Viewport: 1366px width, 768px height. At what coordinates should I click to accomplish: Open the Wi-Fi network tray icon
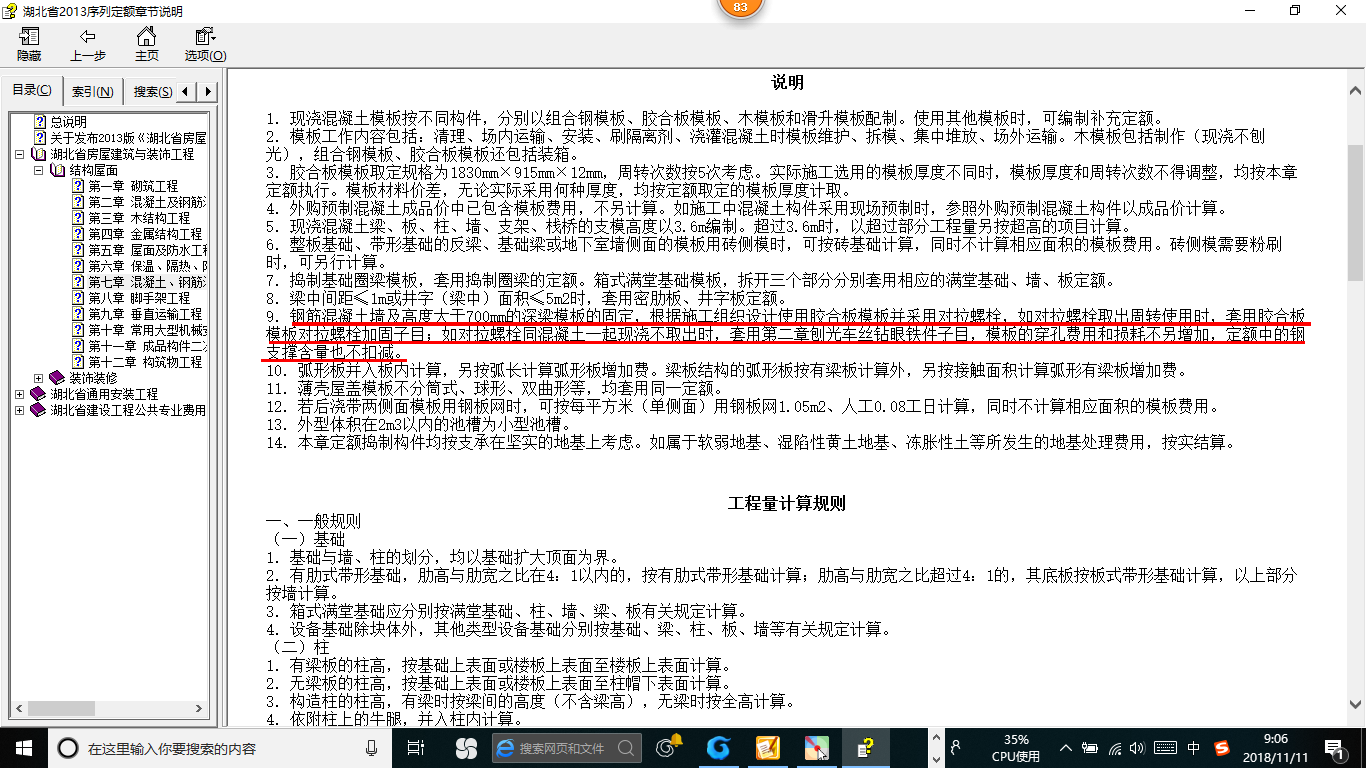[1115, 748]
